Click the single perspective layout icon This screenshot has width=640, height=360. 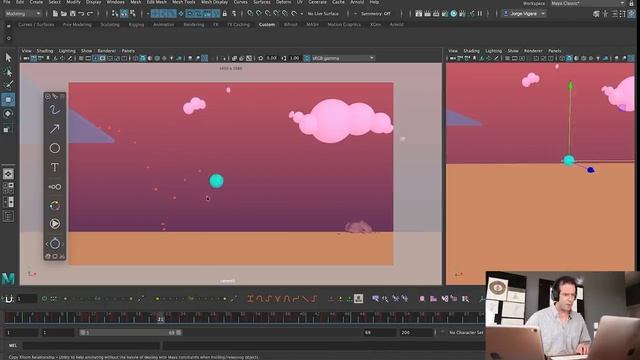click(8, 174)
